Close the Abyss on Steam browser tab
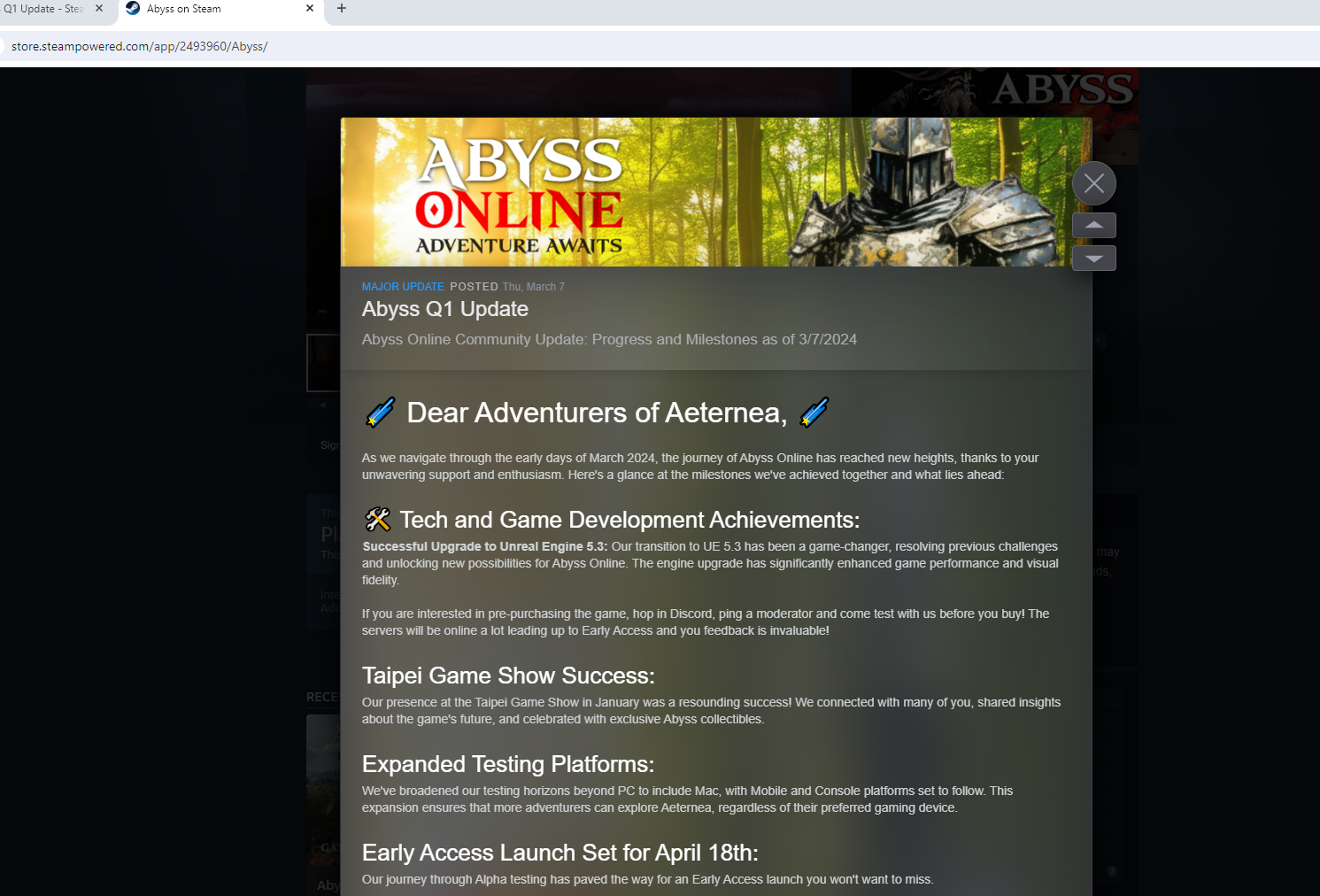The image size is (1320, 896). [310, 8]
